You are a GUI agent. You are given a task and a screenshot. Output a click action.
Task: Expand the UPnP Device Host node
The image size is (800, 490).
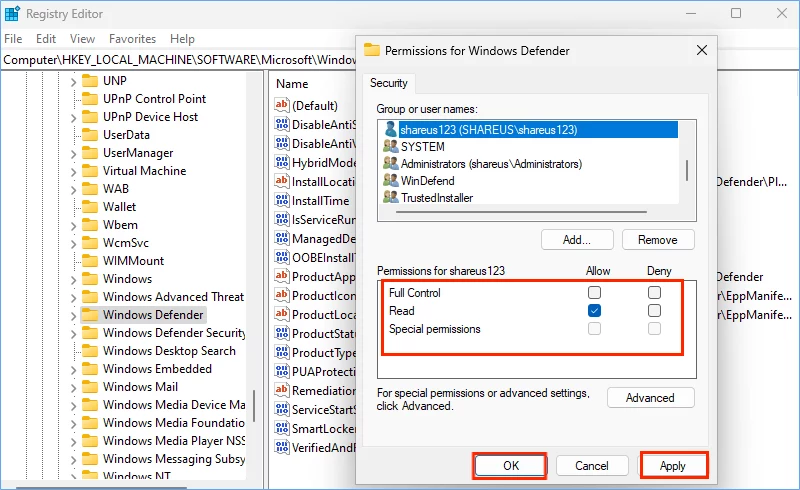[x=73, y=118]
